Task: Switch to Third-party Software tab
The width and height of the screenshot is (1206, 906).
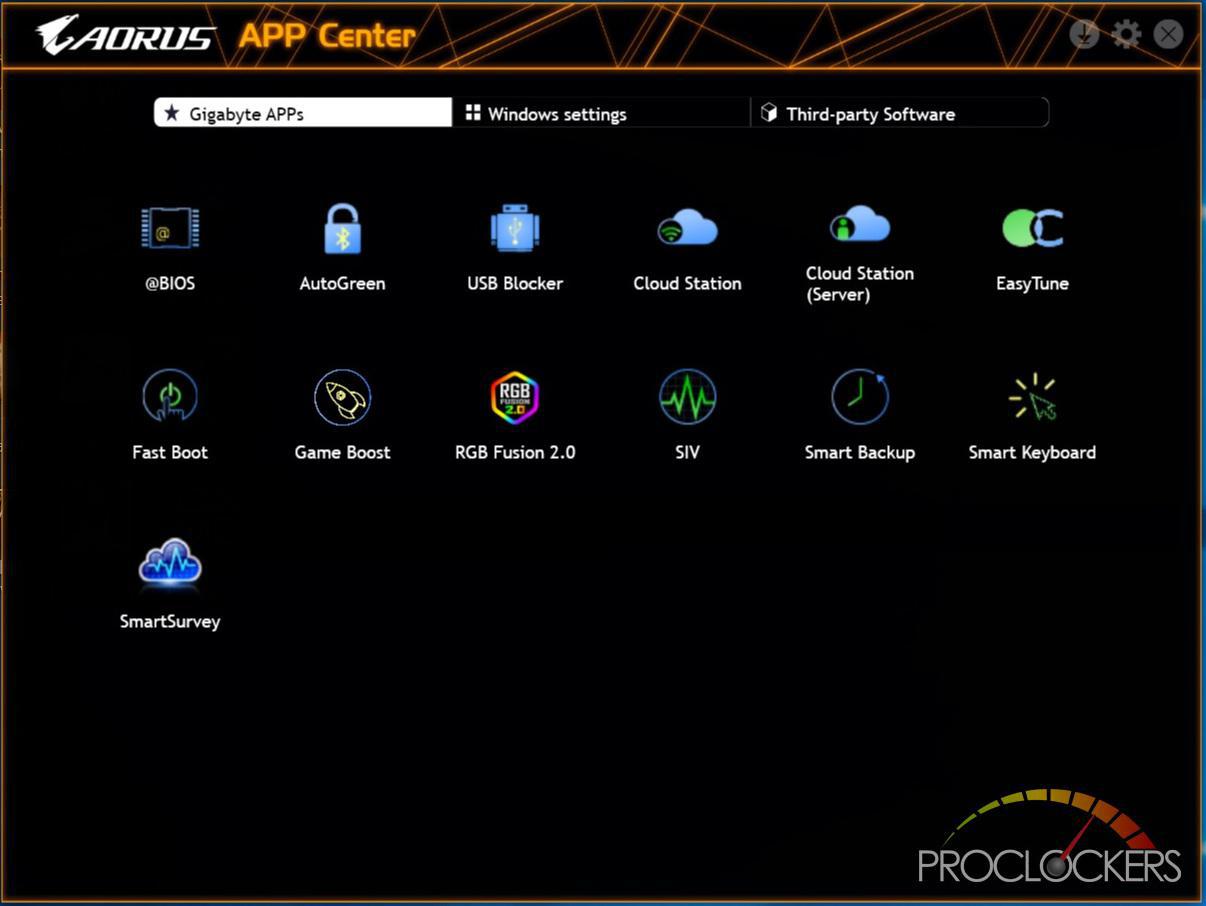Action: coord(900,113)
